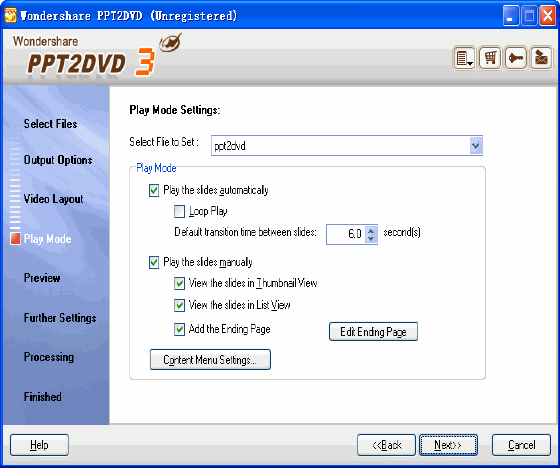This screenshot has width=560, height=468.
Task: Go to Preview step
Action: (42, 278)
